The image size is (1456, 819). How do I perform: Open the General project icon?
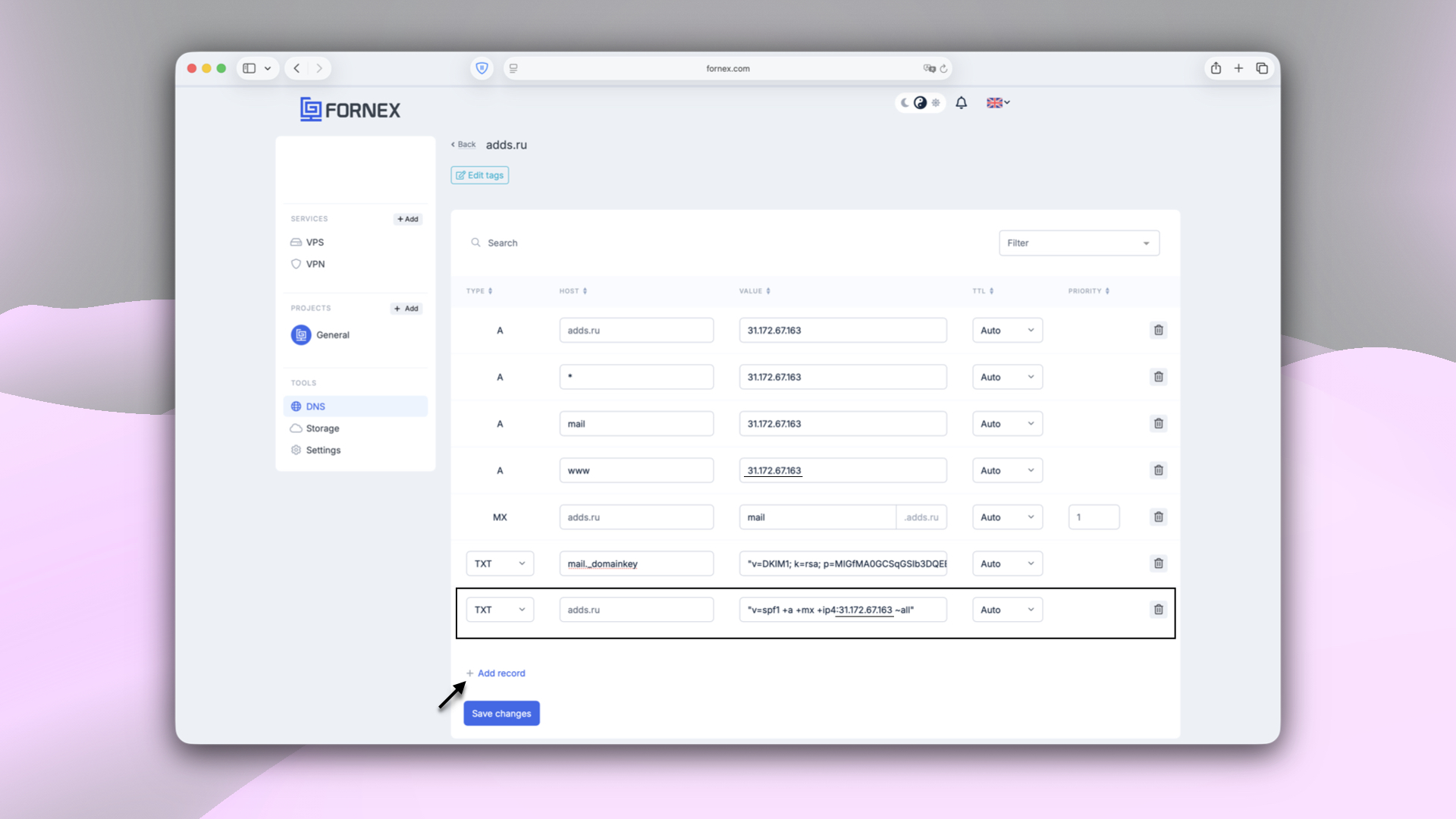[300, 334]
